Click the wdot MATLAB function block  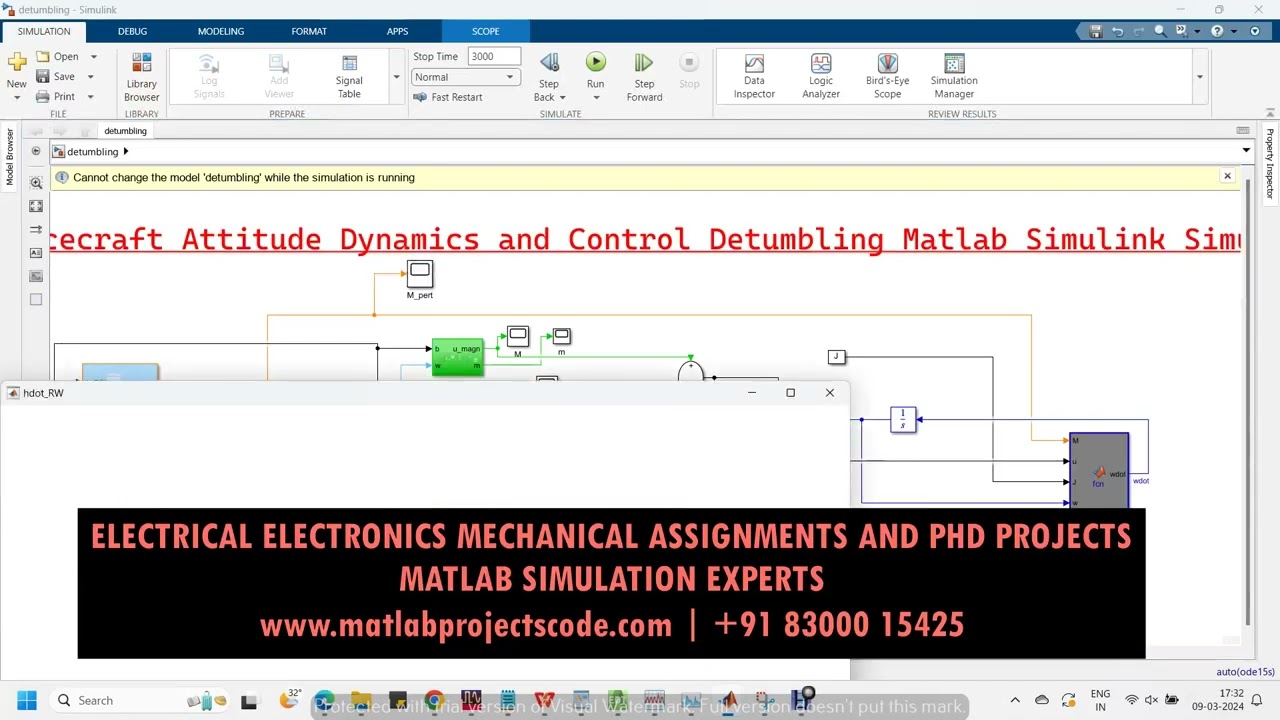pyautogui.click(x=1099, y=469)
